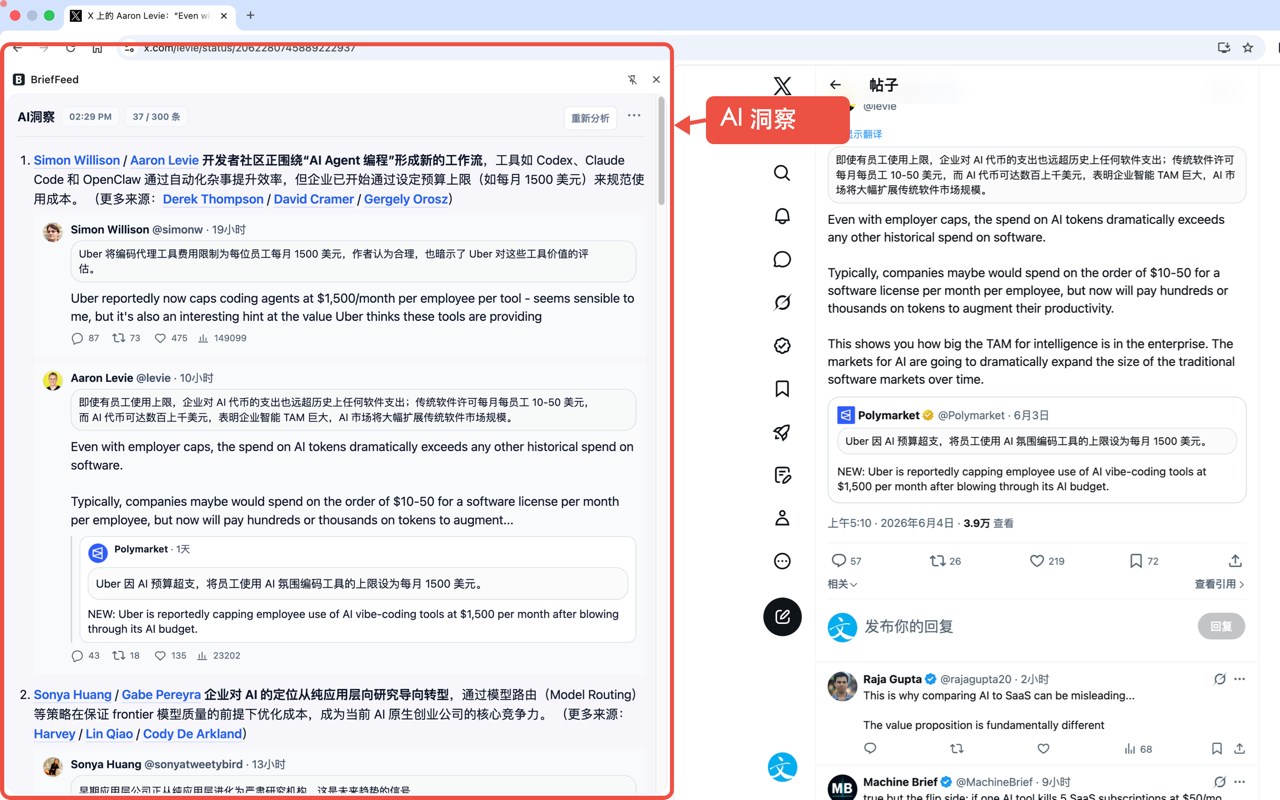Open Grok in X sidebar
The width and height of the screenshot is (1280, 800).
pyautogui.click(x=782, y=303)
